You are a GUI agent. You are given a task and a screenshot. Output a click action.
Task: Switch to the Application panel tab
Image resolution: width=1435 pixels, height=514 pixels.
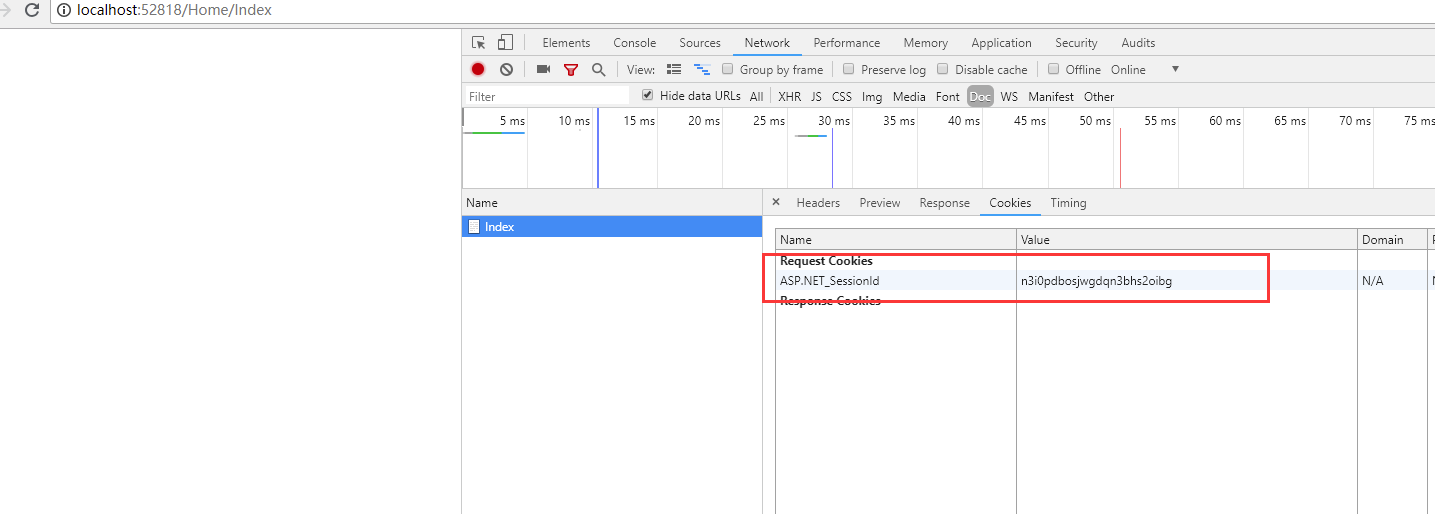coord(1001,43)
